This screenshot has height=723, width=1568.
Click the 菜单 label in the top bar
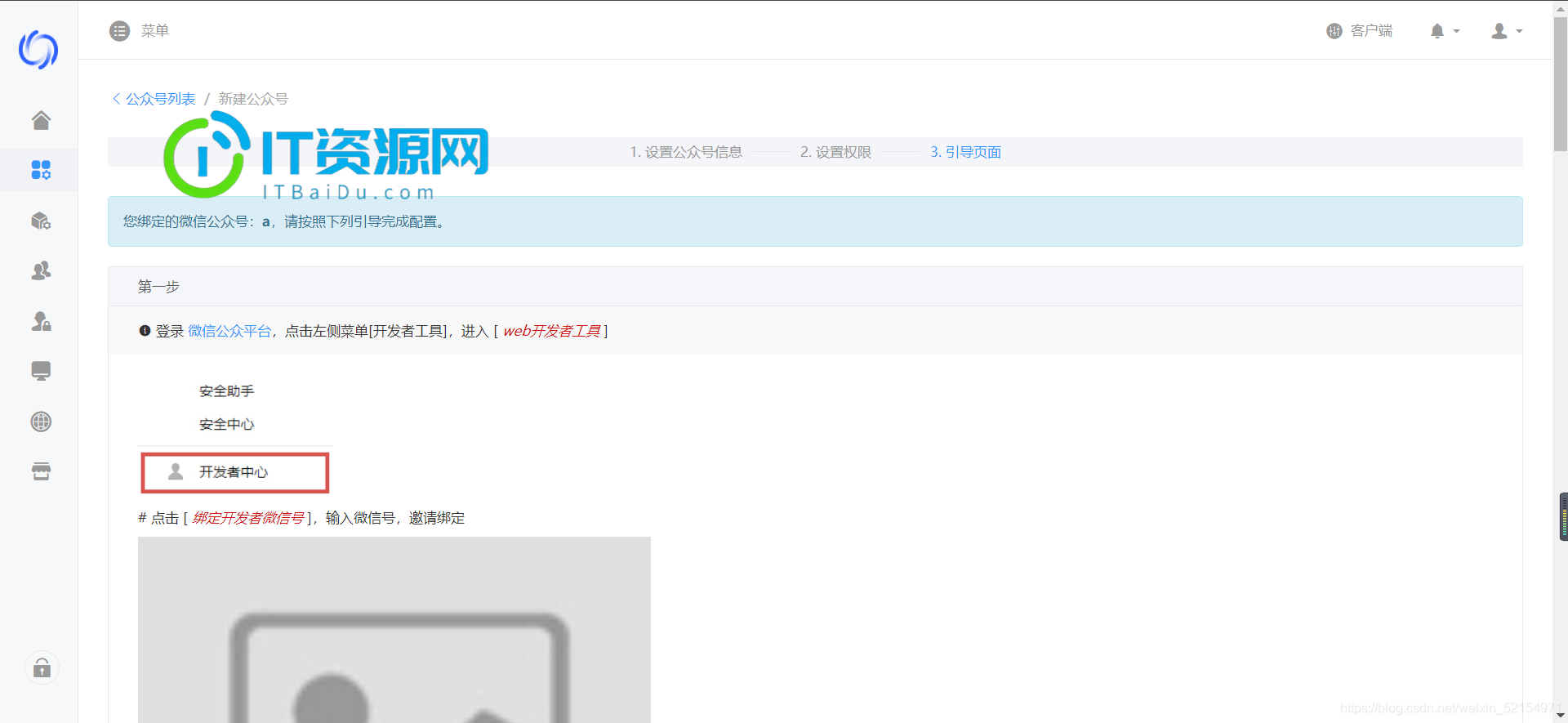coord(154,31)
